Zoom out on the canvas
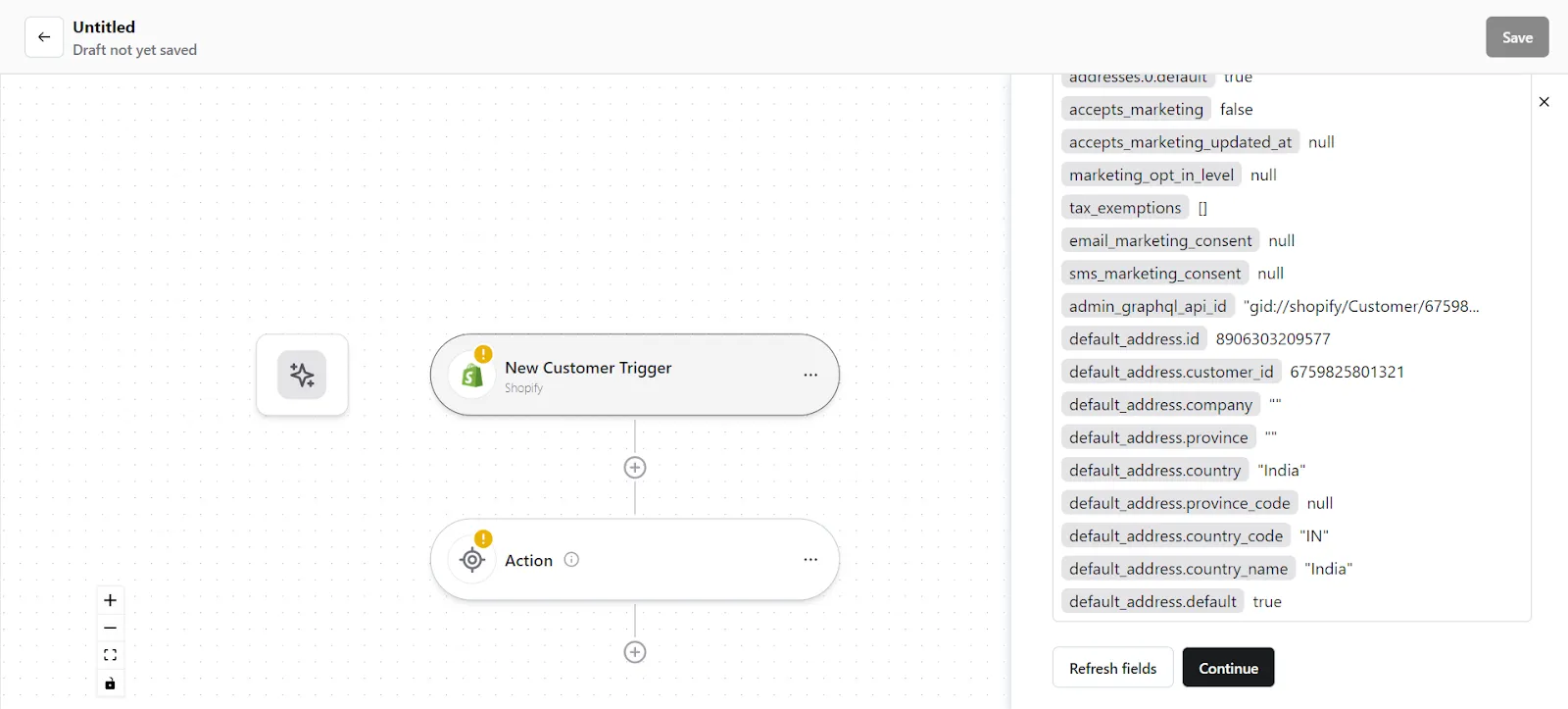Screen dimensions: 1568x709 (x=110, y=628)
